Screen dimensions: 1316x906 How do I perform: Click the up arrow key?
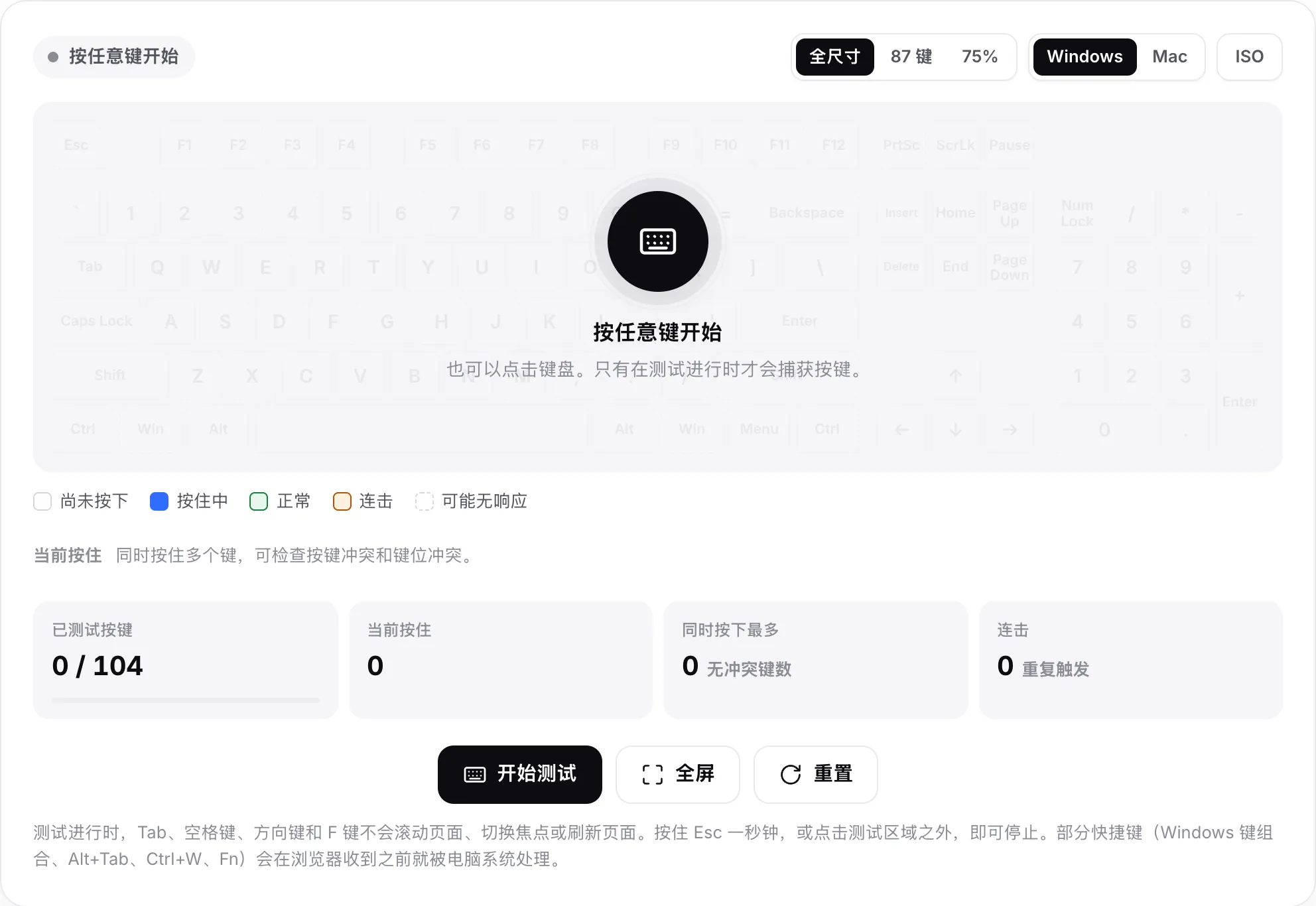pyautogui.click(x=956, y=375)
